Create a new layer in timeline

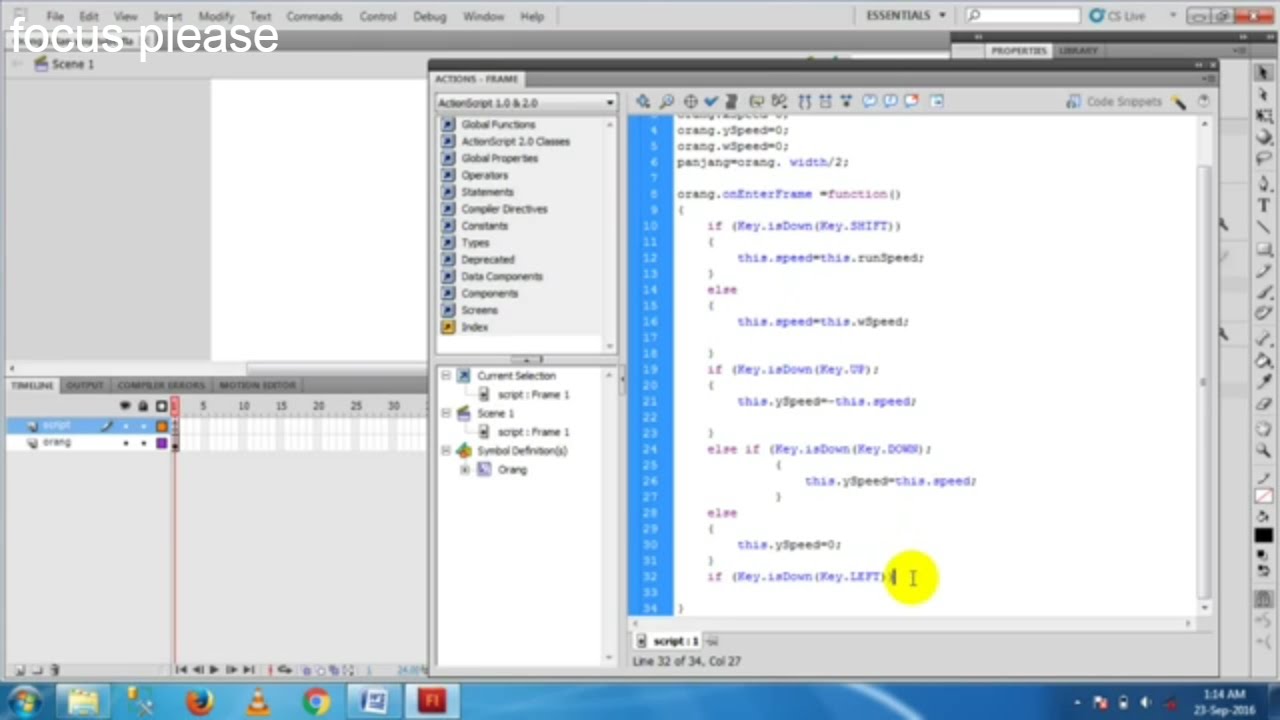(x=20, y=670)
